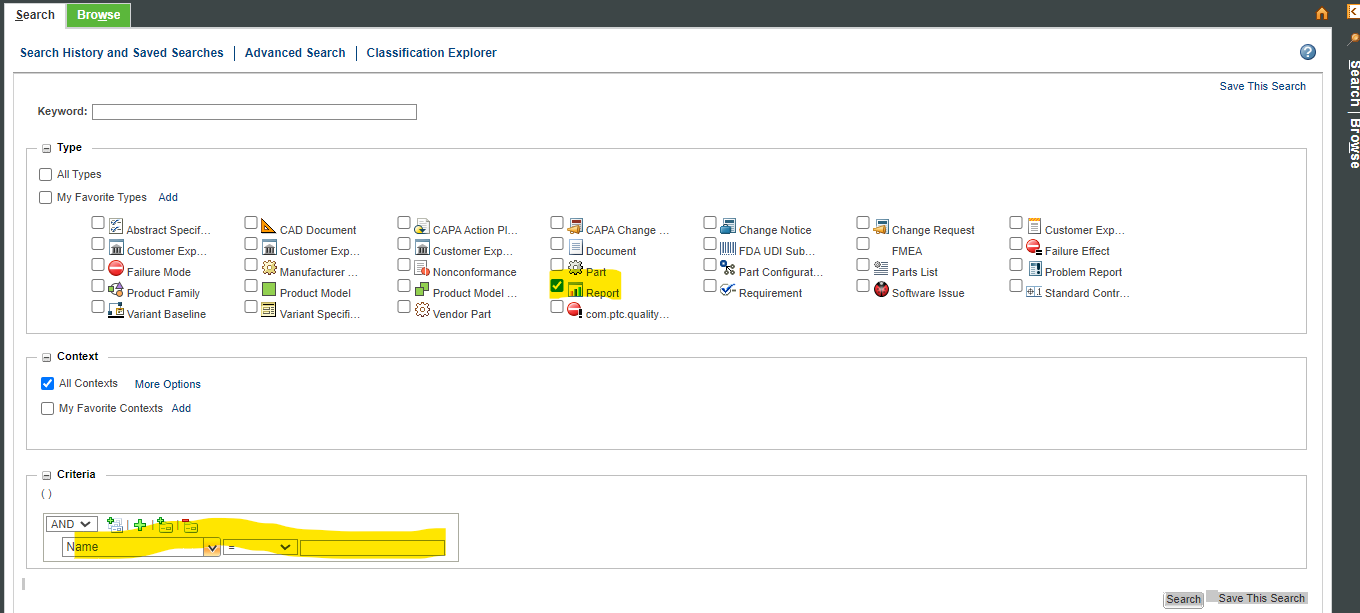Enable the All Types checkbox
This screenshot has width=1360, height=613.
pos(45,173)
